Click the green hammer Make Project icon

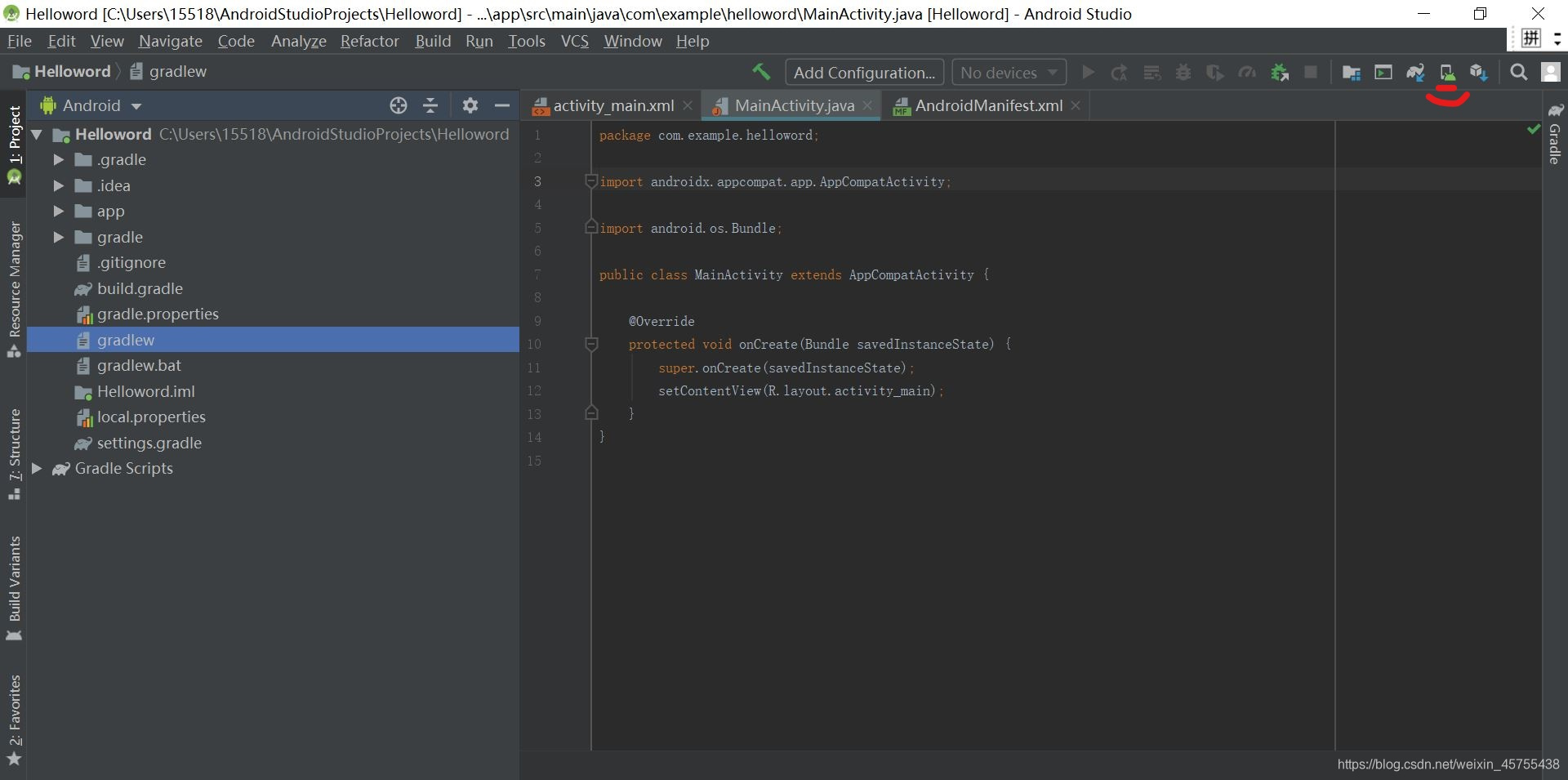[x=761, y=72]
